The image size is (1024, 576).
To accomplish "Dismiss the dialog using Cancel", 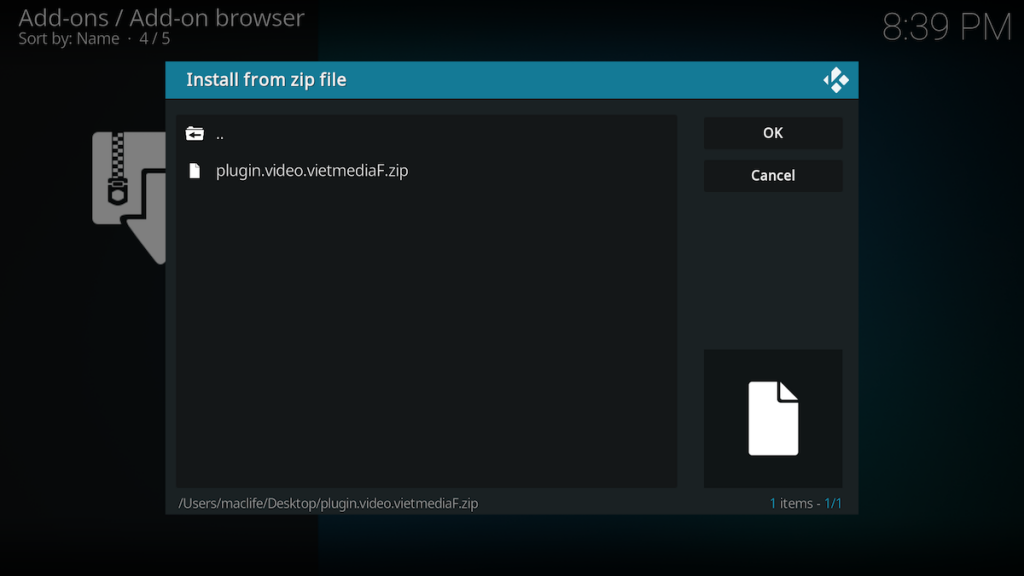I will 772,175.
